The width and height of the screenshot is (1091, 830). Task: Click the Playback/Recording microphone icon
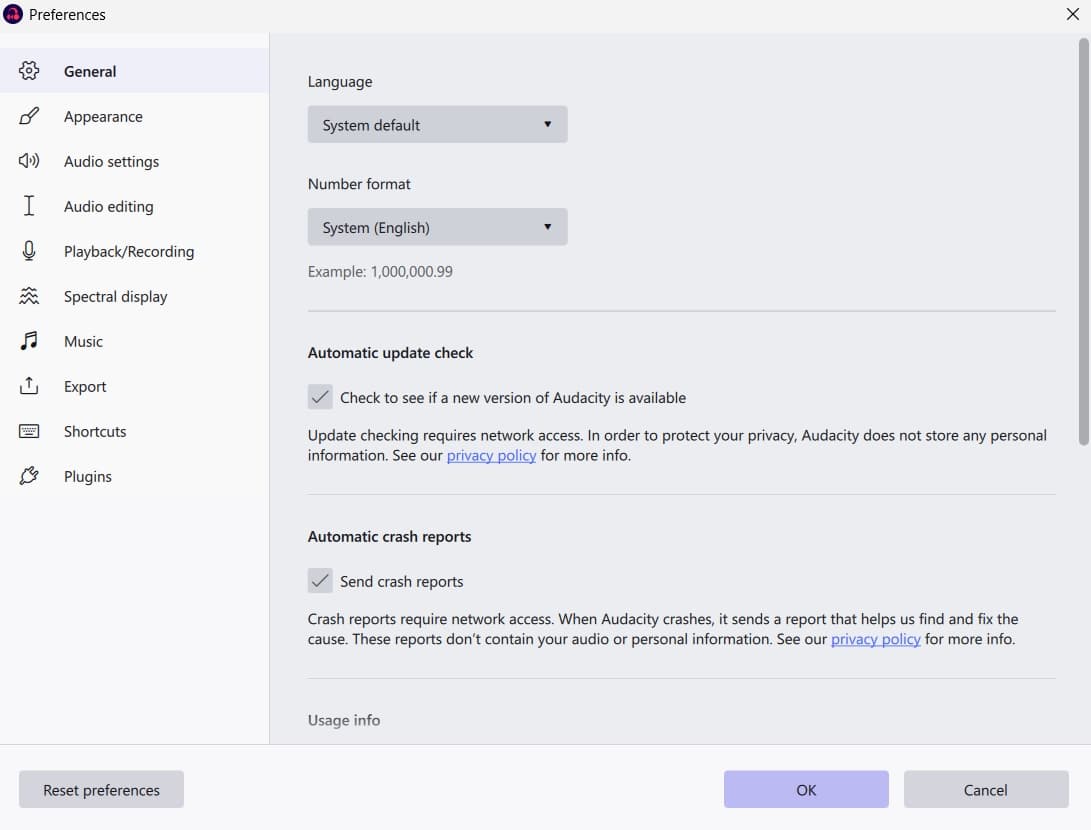tap(29, 251)
